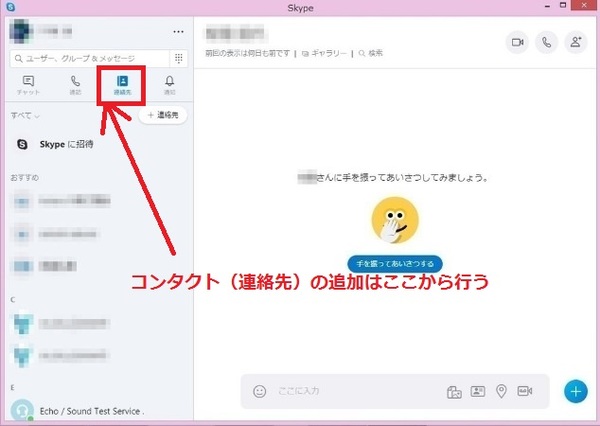Add a person to this conversation
Screen dimensions: 600x426
pos(575,42)
